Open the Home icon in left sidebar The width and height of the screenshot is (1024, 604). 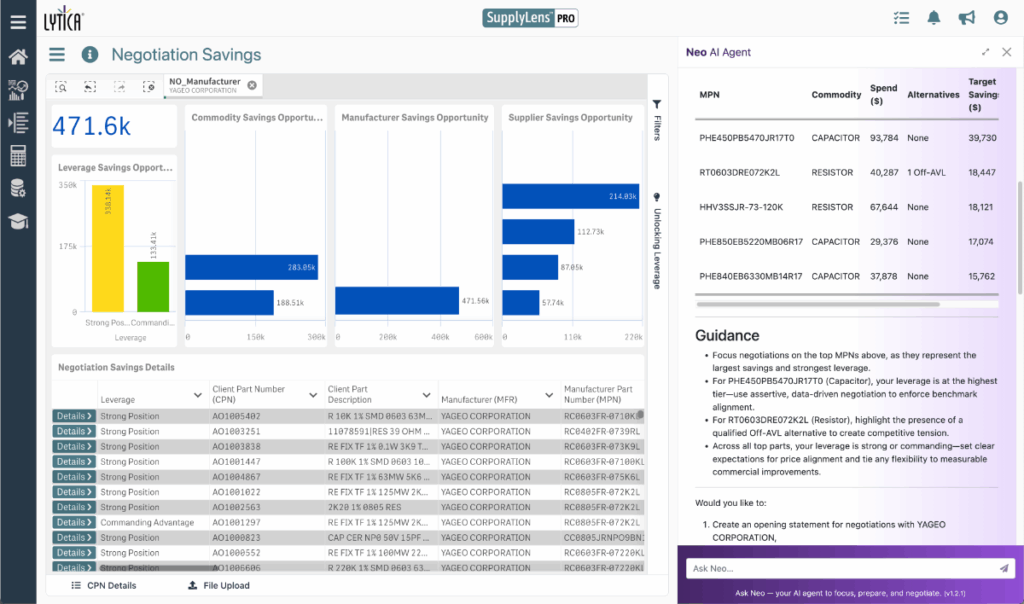click(18, 56)
